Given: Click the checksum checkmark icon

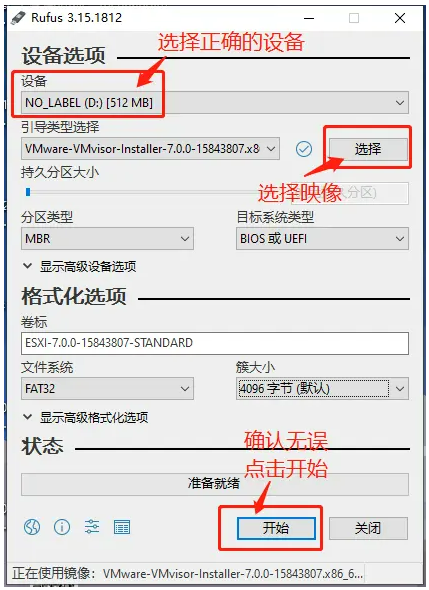Looking at the screenshot, I should coord(304,149).
